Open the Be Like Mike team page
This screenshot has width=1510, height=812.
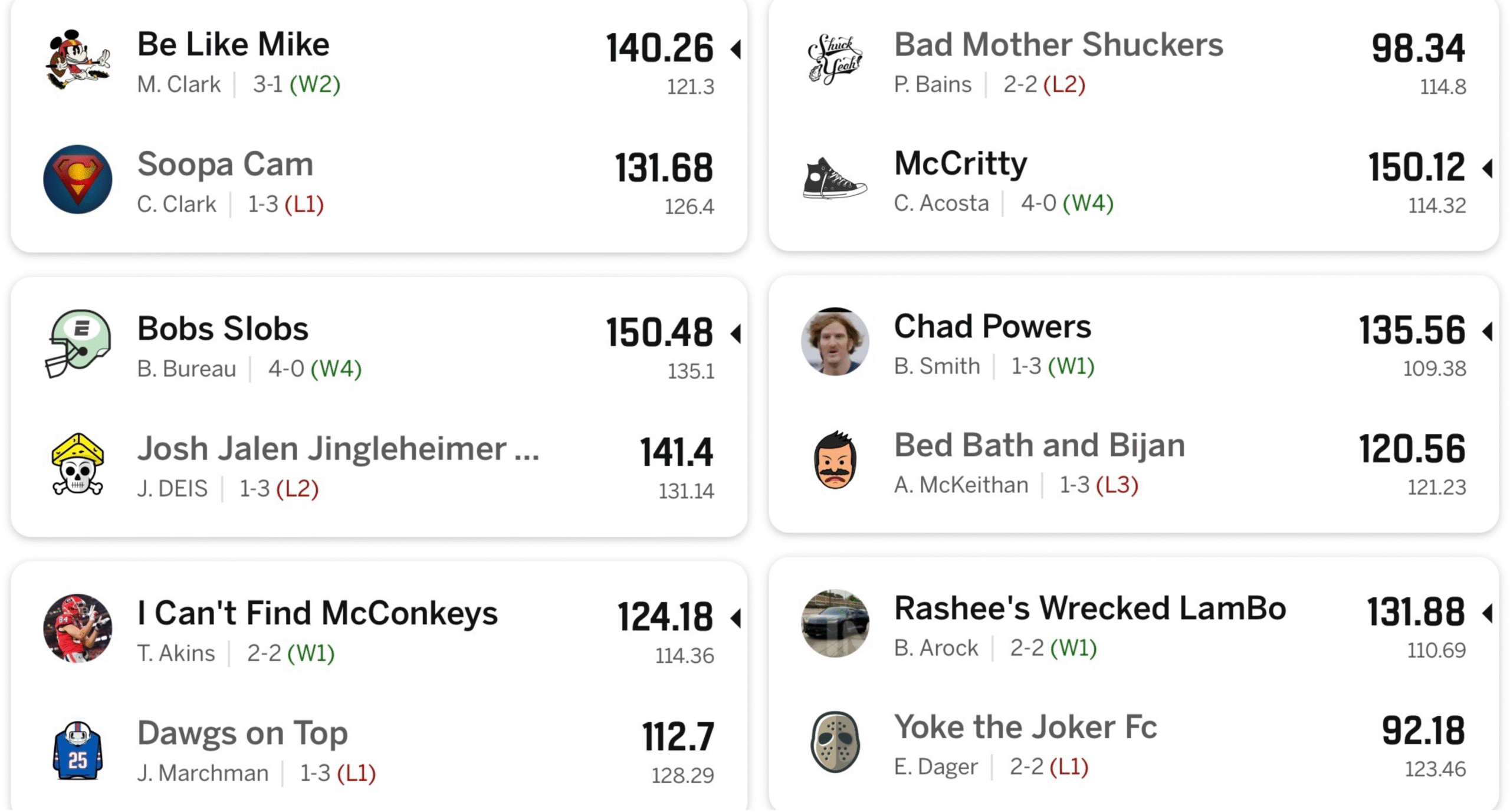point(233,45)
